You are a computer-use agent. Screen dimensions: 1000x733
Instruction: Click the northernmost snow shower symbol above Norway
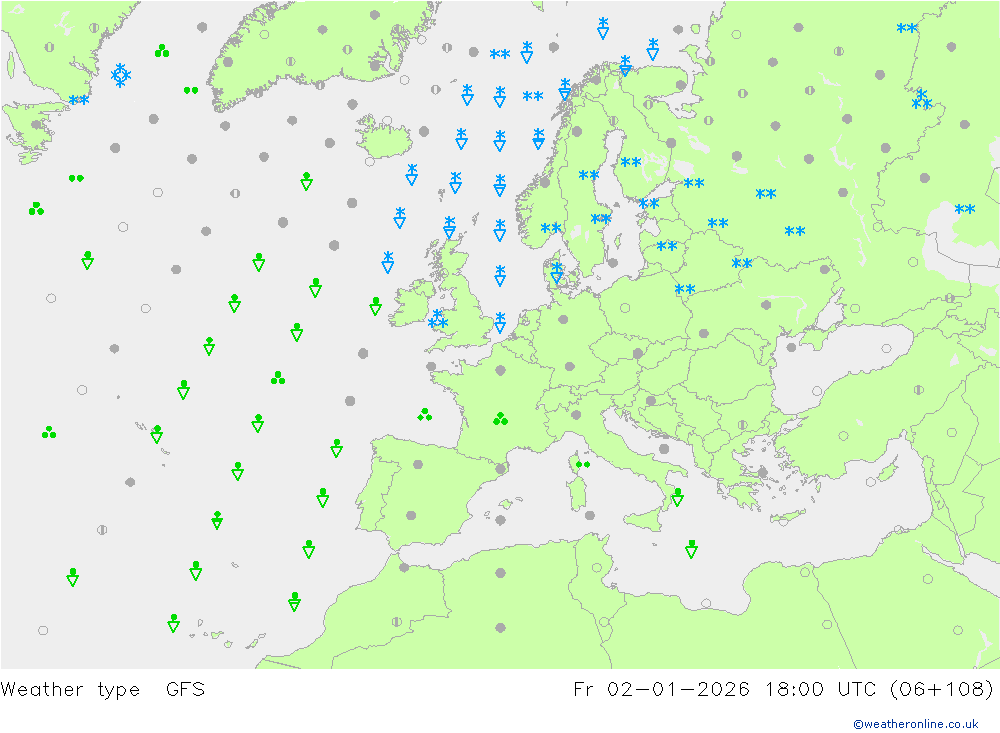coord(603,28)
